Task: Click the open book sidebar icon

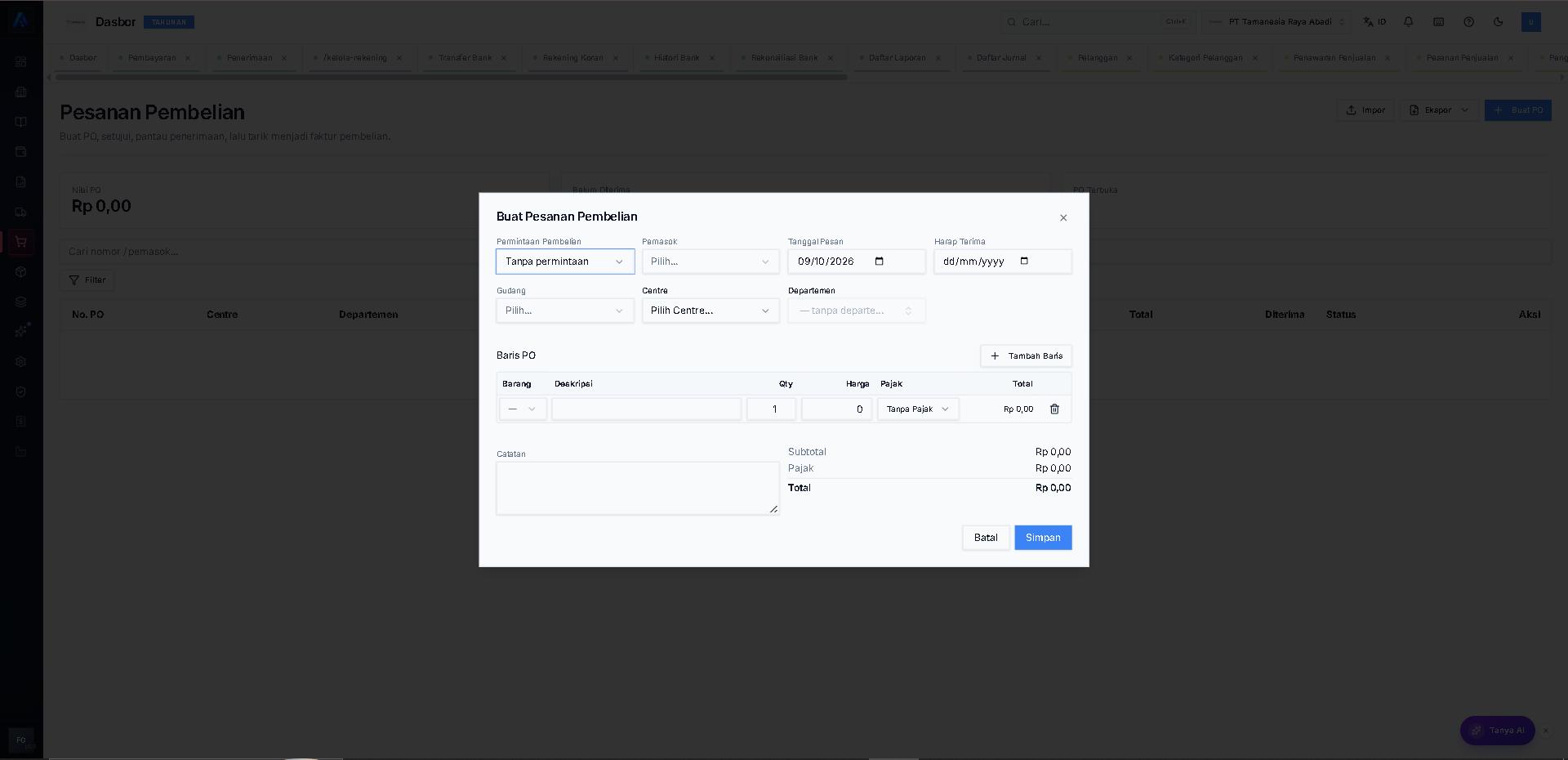Action: click(x=21, y=122)
